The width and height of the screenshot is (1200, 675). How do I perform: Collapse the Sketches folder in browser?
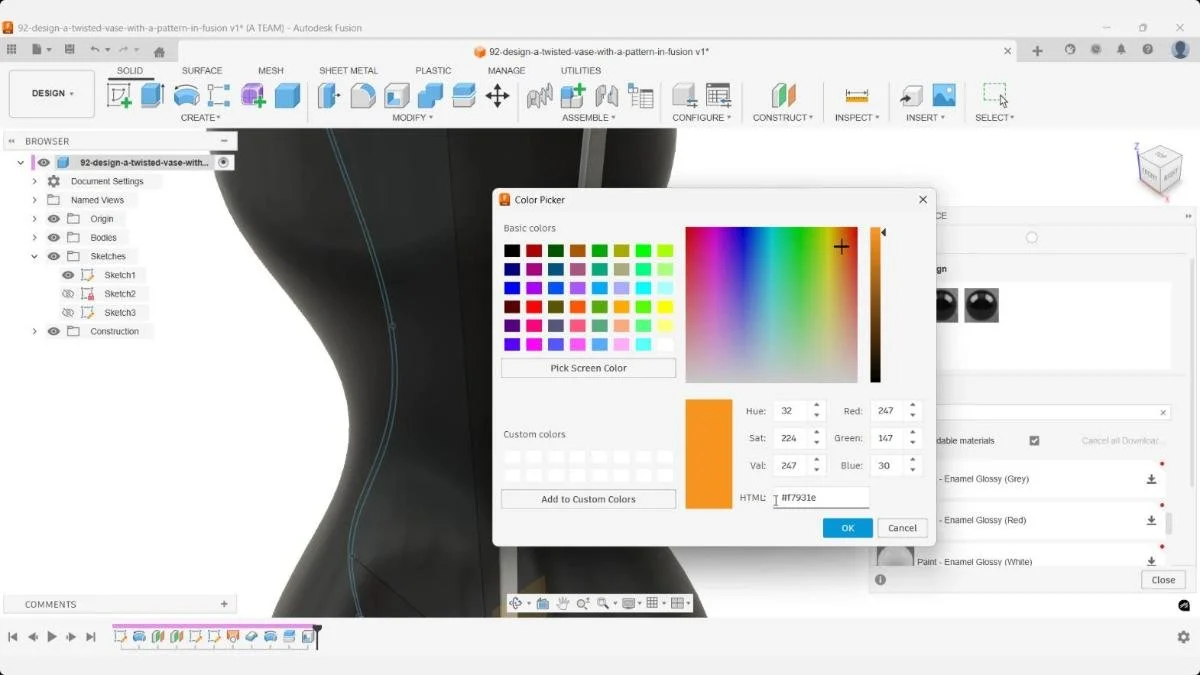pos(34,256)
